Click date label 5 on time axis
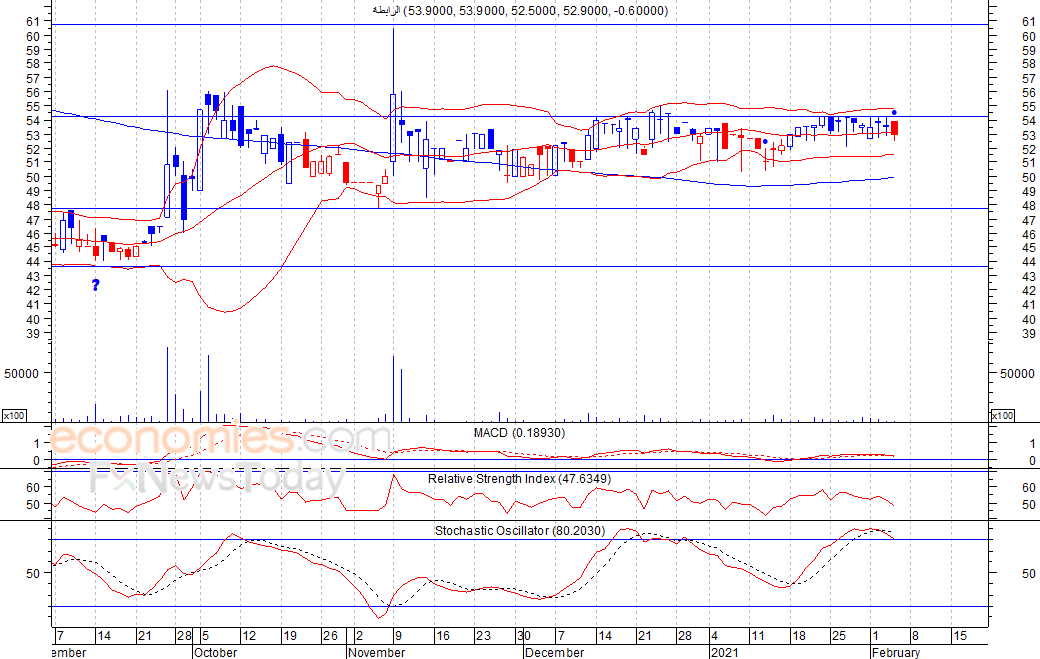This screenshot has width=1040, height=659. point(206,636)
